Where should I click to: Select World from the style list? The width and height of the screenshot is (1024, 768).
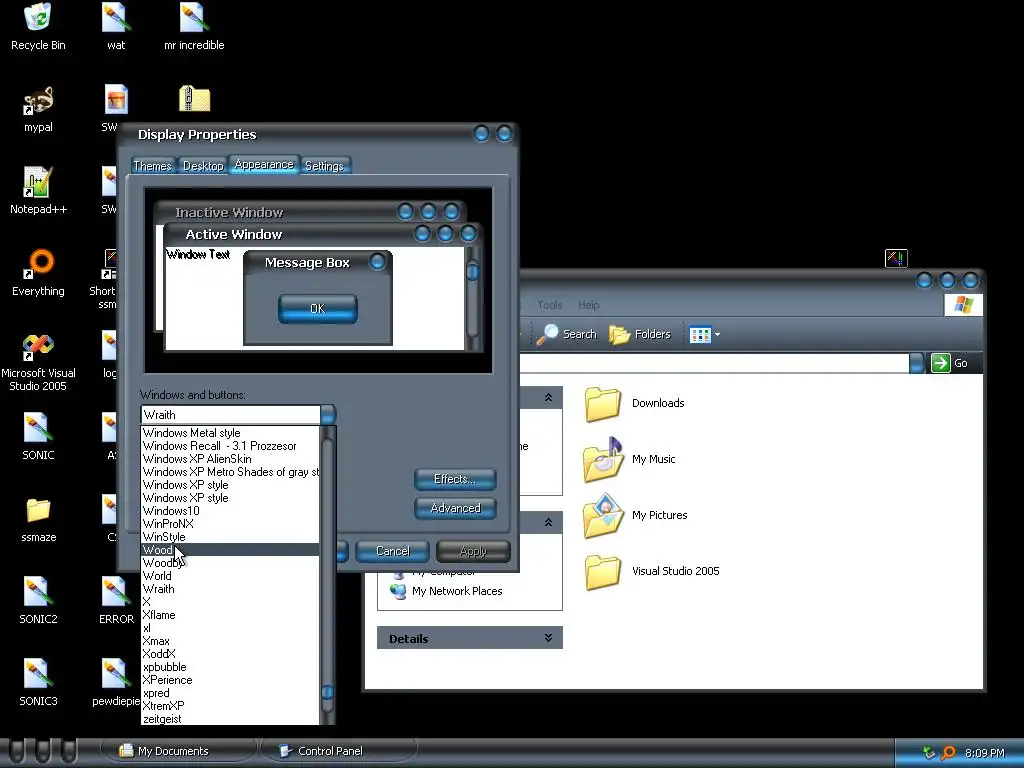(230, 576)
